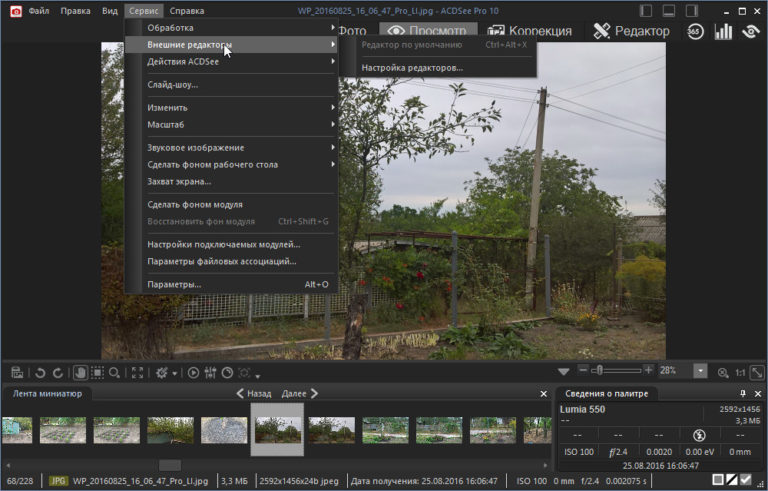The image size is (768, 491).
Task: Click the magnifier zoom tool
Action: click(x=115, y=372)
